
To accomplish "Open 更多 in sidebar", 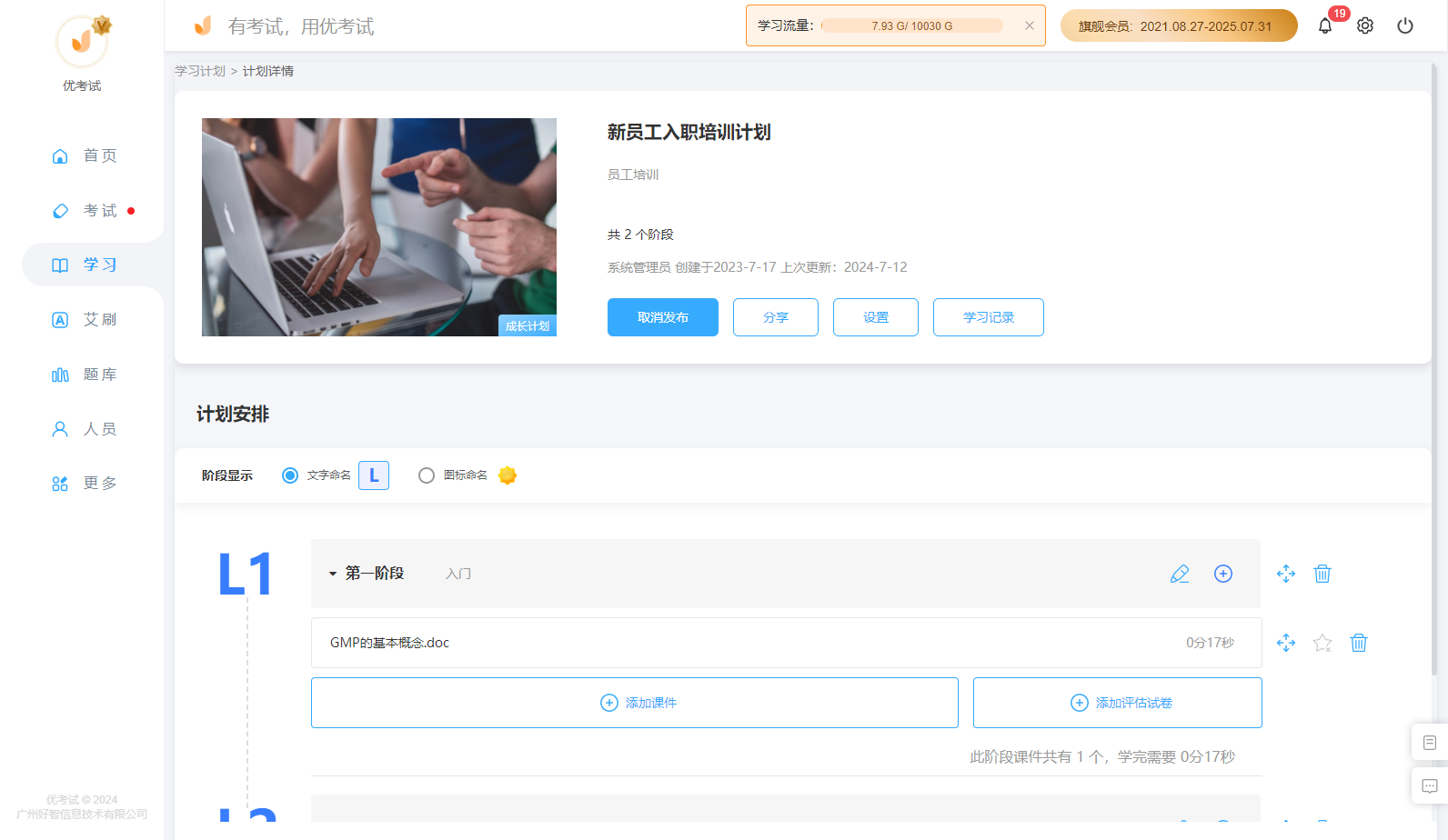I will click(84, 483).
